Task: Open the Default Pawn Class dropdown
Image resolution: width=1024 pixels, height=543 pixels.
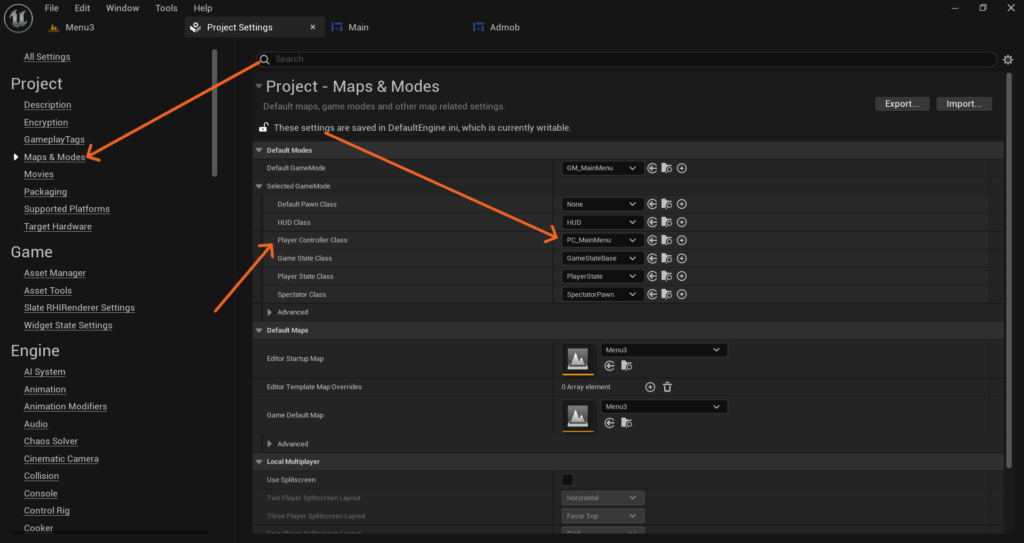Action: (601, 205)
